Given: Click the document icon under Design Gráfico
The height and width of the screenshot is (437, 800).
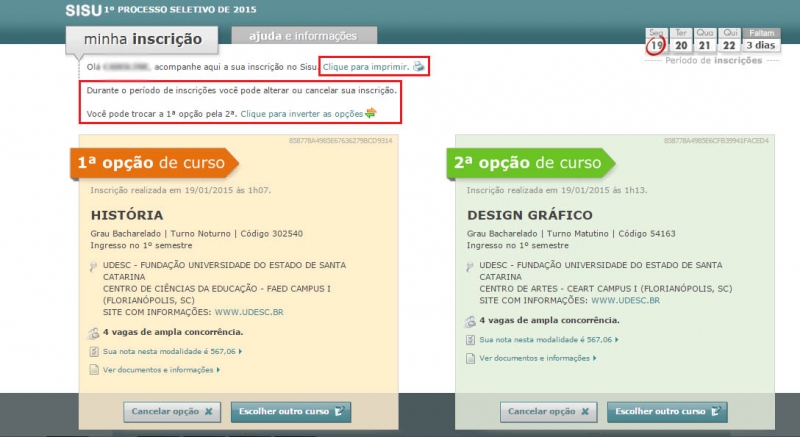Looking at the screenshot, I should tap(471, 358).
